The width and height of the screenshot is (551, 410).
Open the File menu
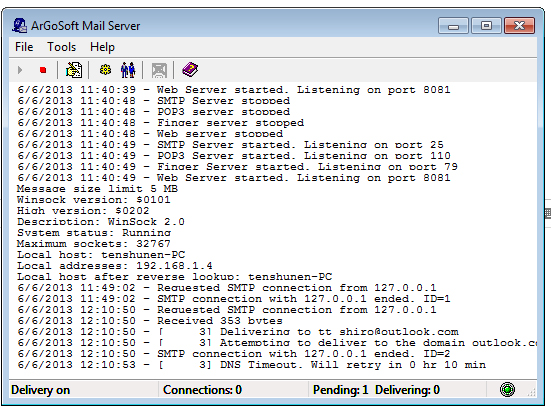coord(24,47)
